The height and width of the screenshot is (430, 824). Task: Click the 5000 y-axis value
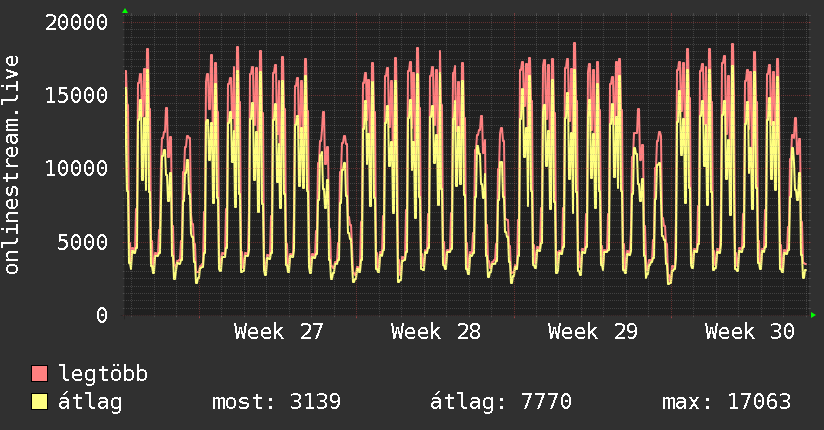[83, 242]
